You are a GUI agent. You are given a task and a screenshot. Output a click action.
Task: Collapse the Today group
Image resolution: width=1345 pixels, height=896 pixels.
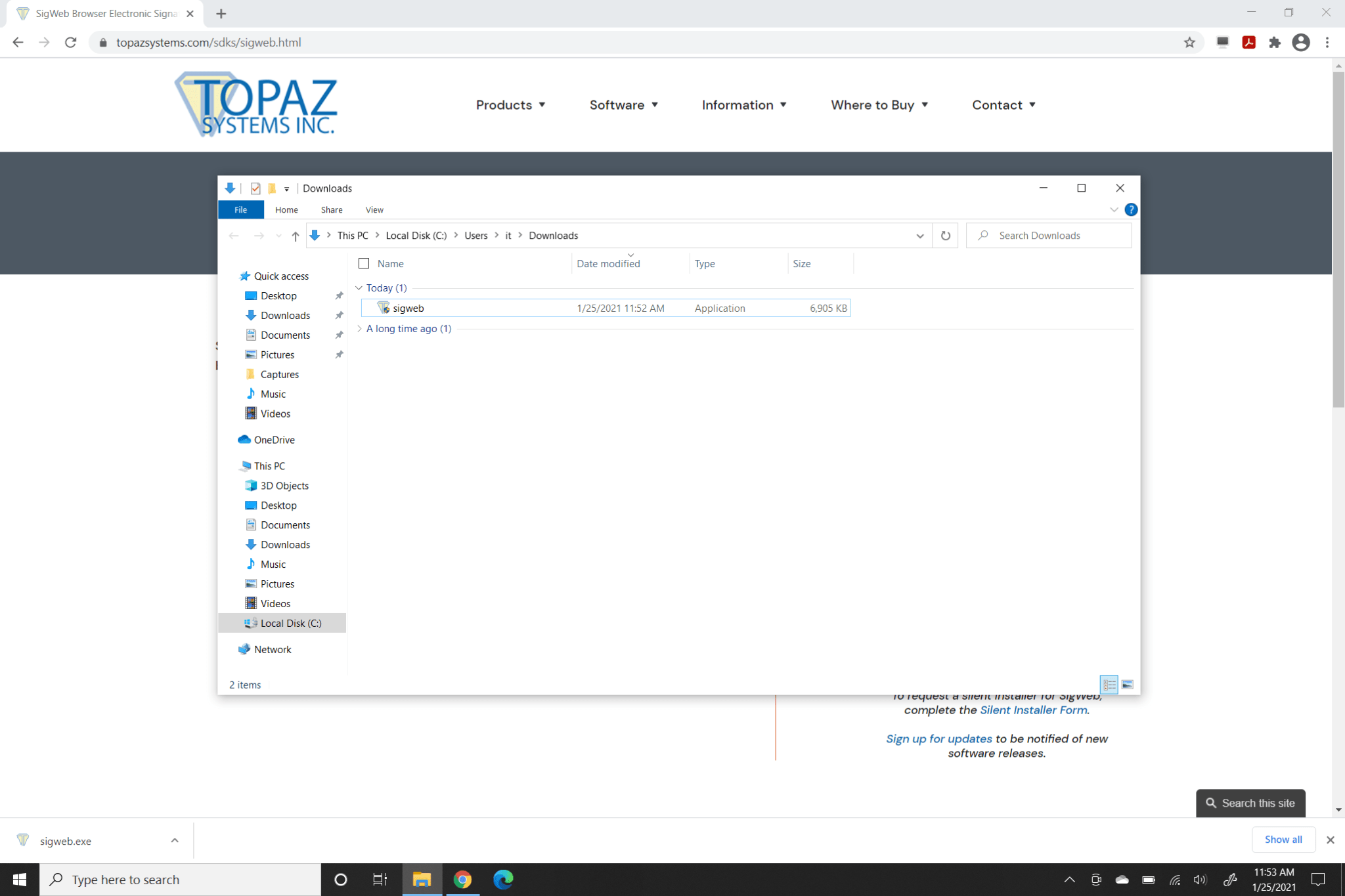(359, 288)
